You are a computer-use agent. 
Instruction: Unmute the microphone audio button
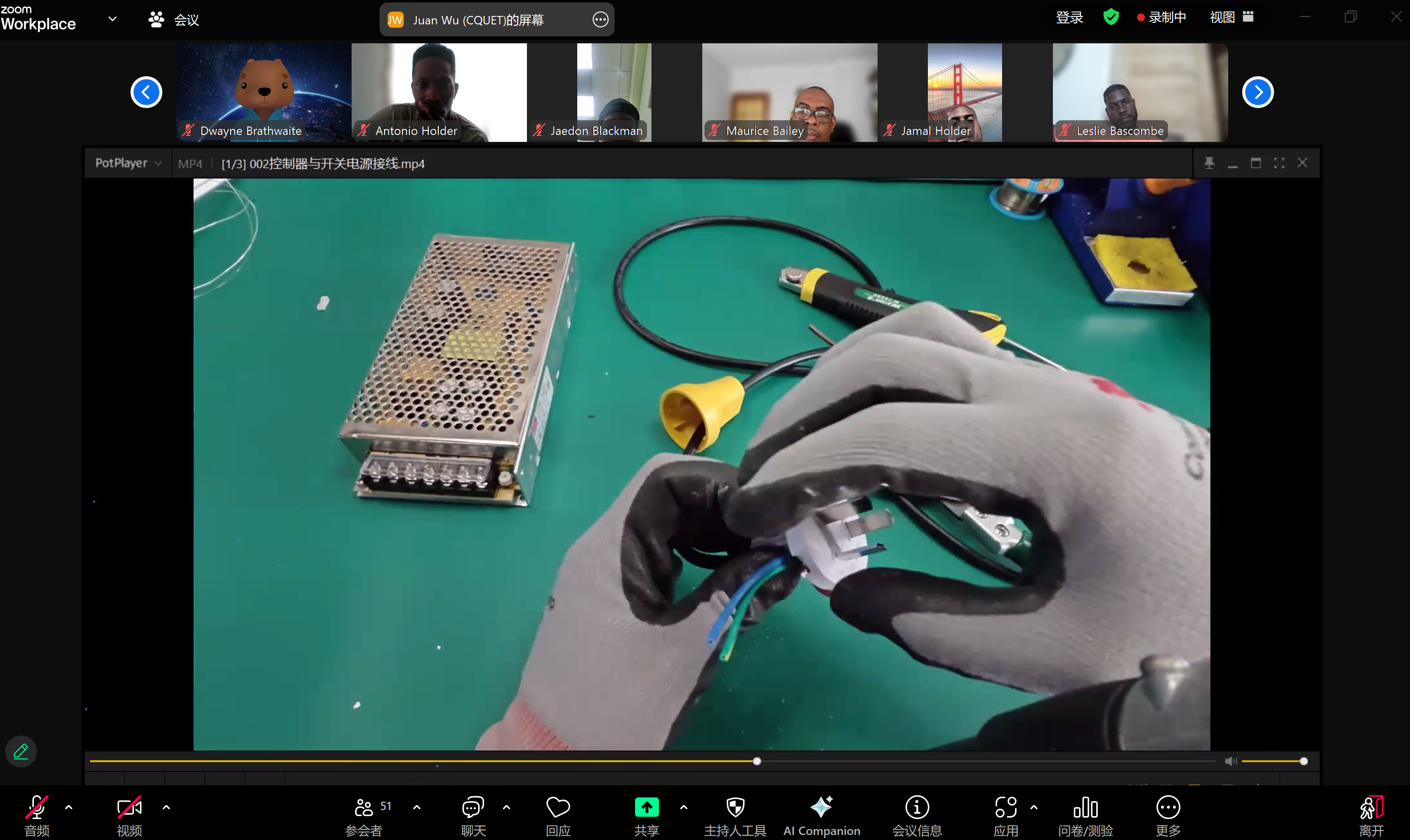tap(37, 807)
